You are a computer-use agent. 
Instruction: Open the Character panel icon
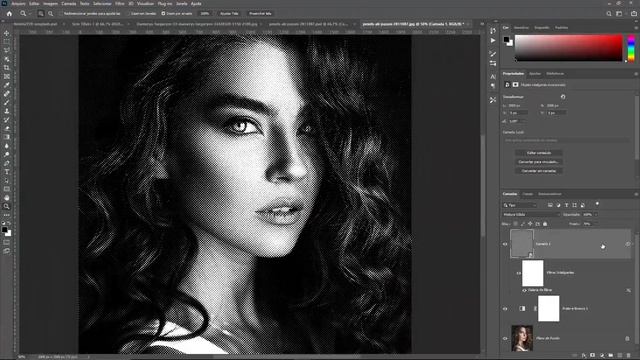click(x=493, y=76)
